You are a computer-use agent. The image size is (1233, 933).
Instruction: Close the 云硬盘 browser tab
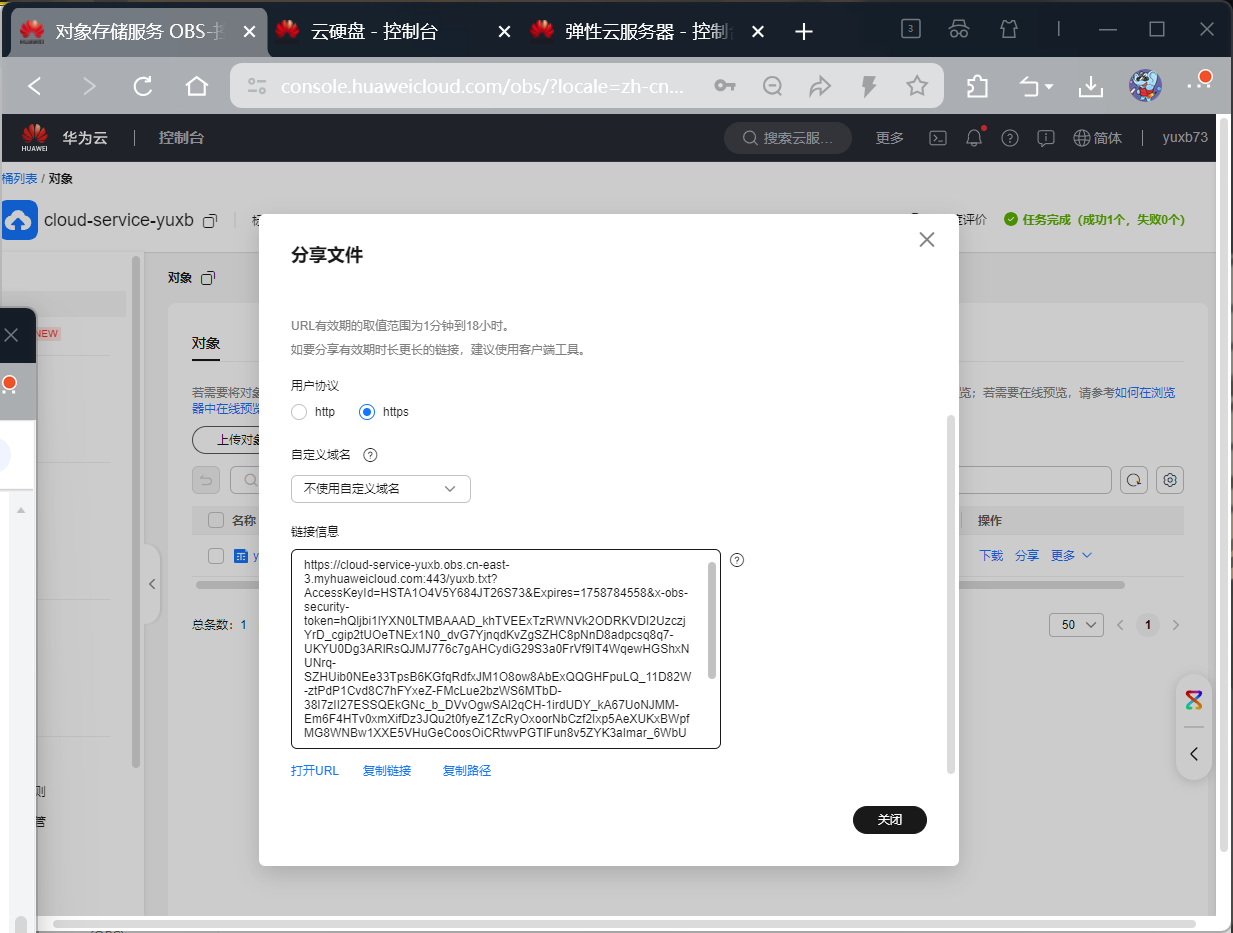click(504, 32)
